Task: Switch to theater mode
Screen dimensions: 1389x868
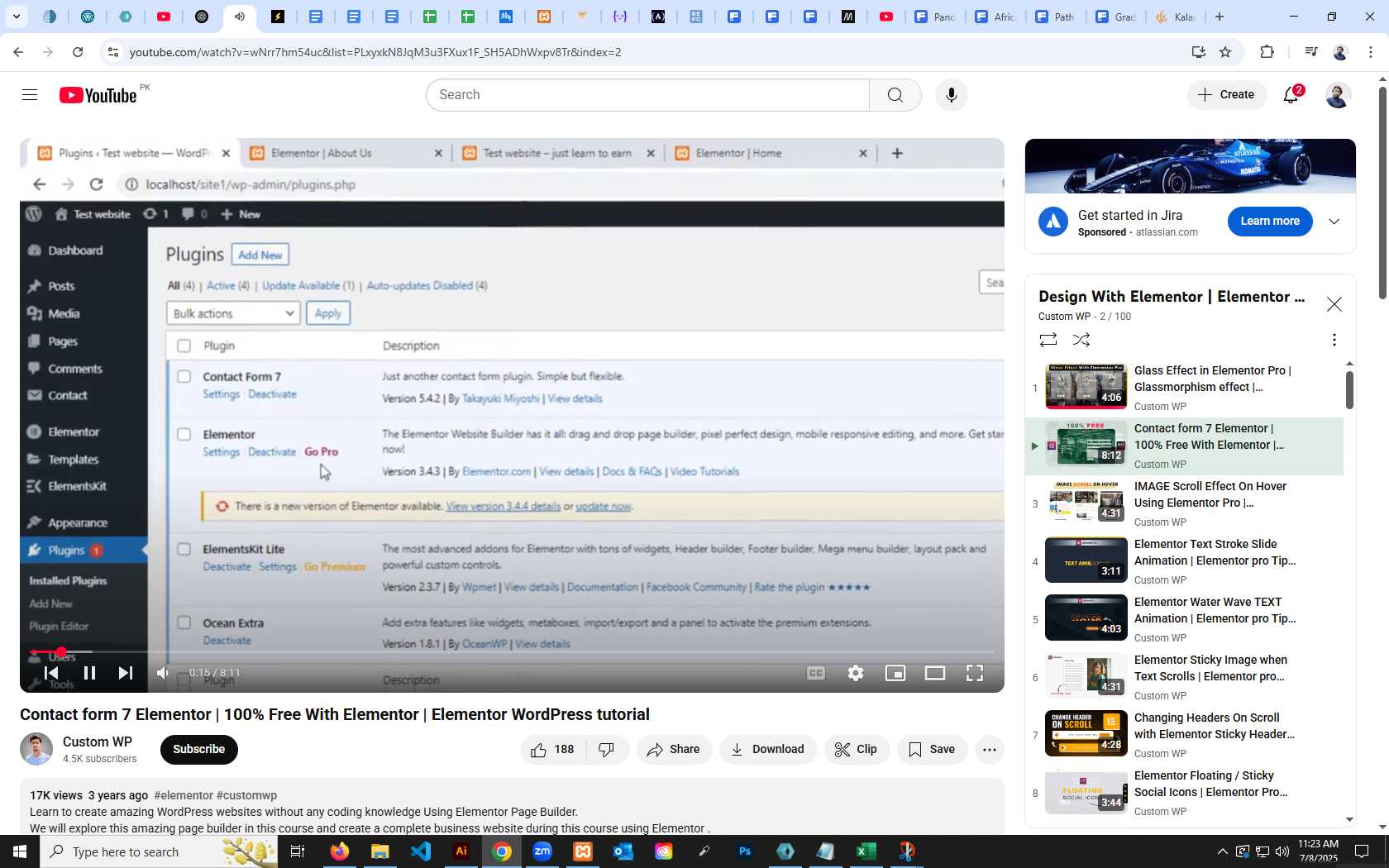Action: point(935,673)
